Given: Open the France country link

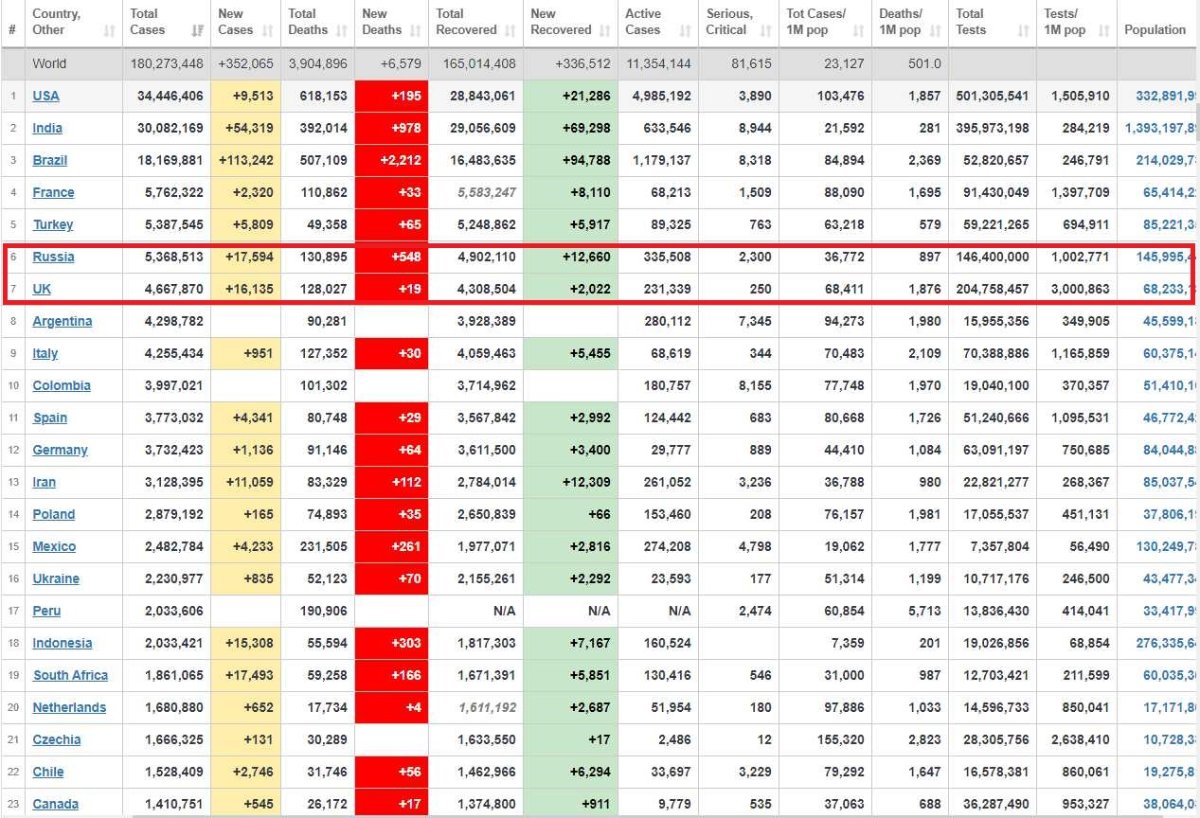Looking at the screenshot, I should (53, 192).
